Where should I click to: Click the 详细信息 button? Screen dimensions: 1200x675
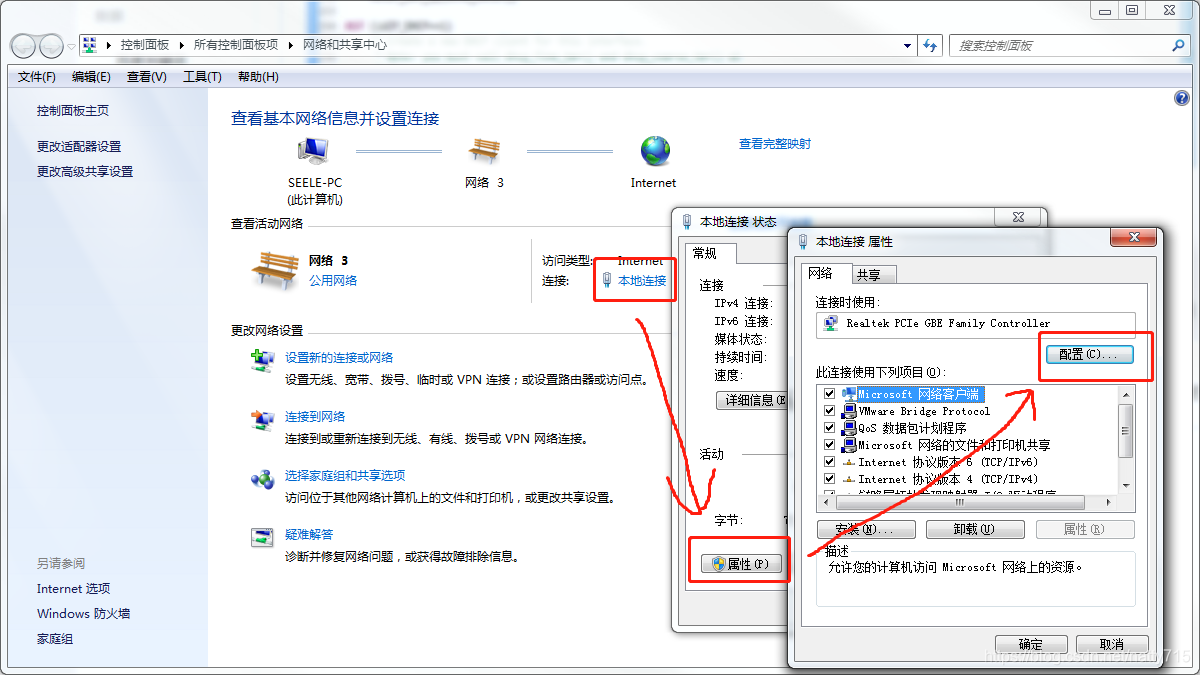pyautogui.click(x=752, y=400)
